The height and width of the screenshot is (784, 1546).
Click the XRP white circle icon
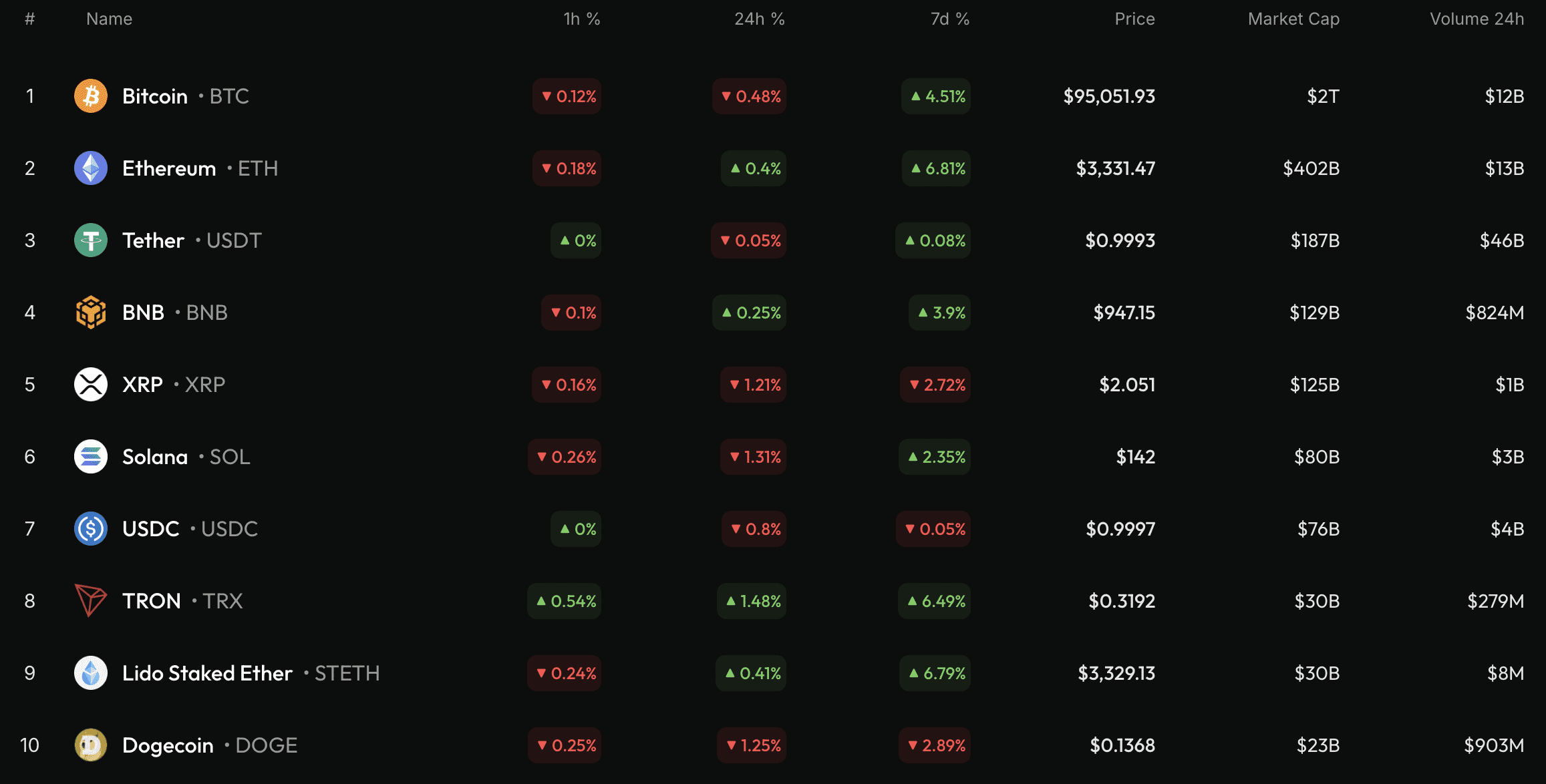point(91,385)
